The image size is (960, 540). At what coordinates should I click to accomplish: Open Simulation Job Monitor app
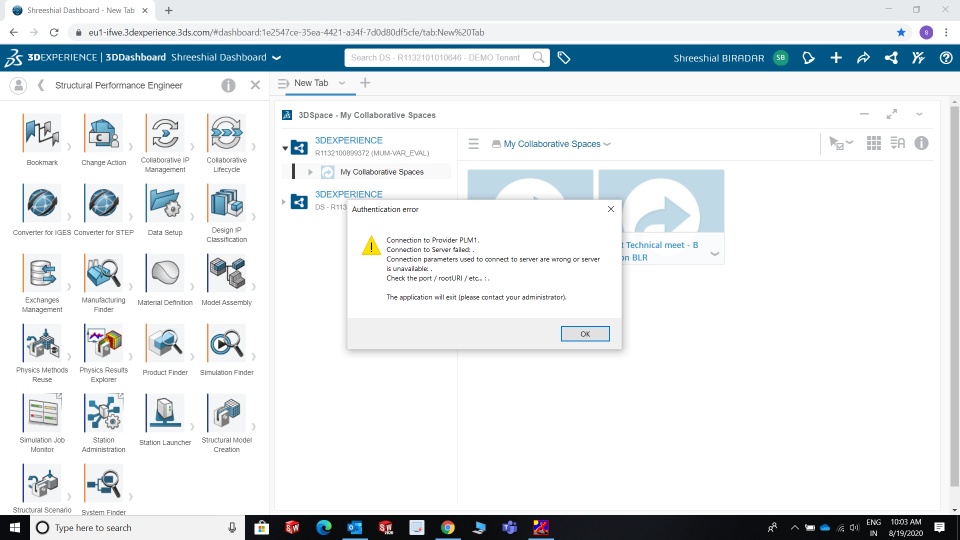point(42,413)
